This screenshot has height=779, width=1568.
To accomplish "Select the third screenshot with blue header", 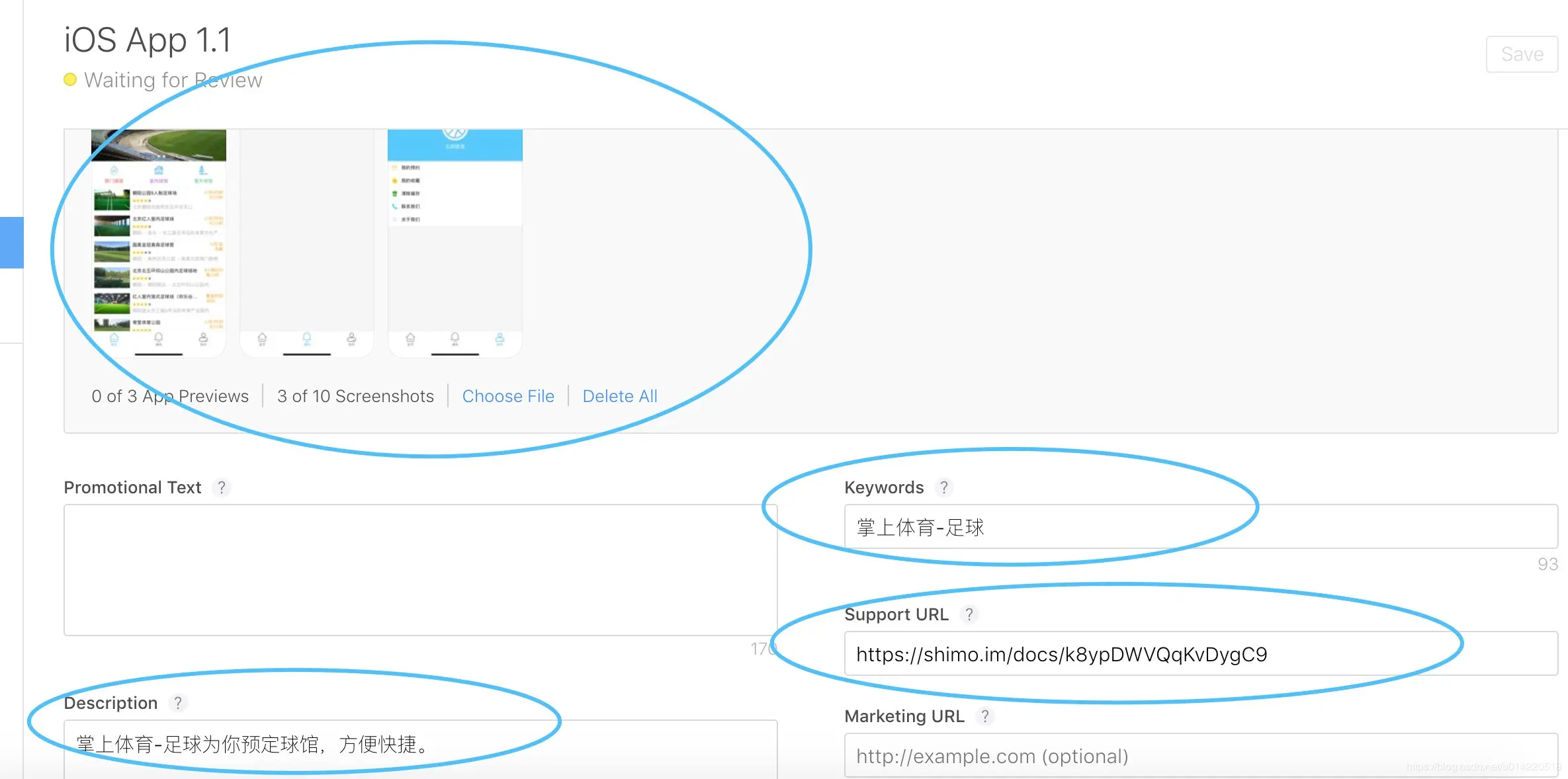I will [x=455, y=243].
